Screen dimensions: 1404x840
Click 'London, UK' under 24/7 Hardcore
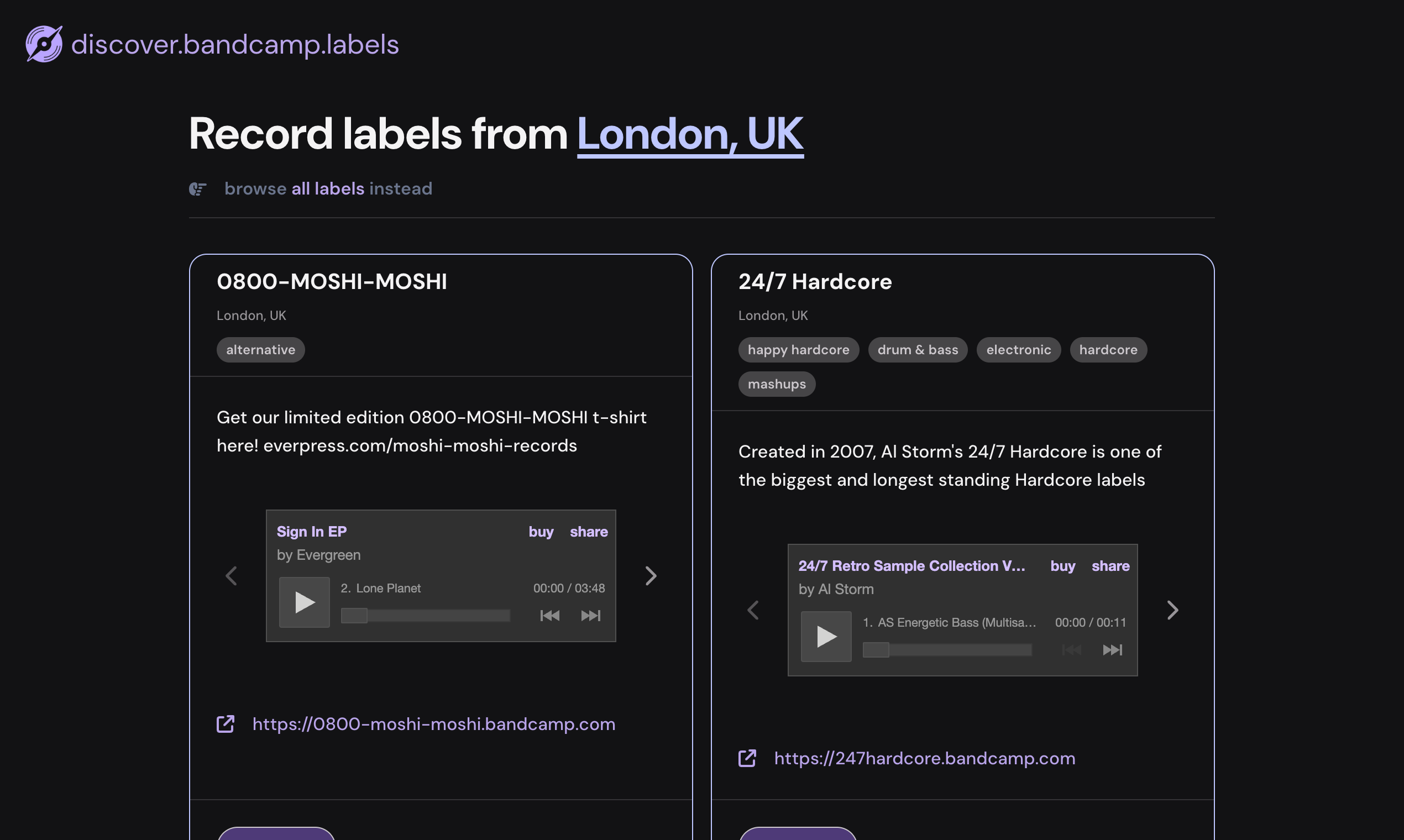[773, 316]
